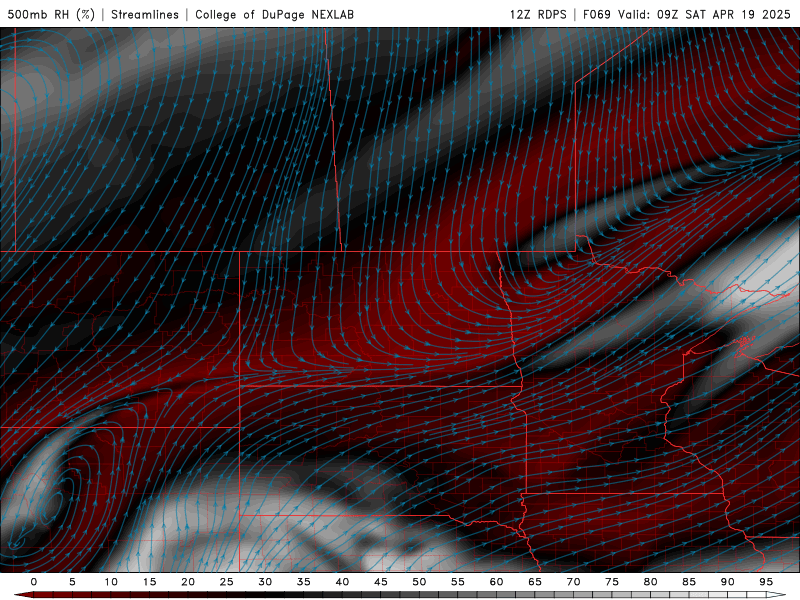The height and width of the screenshot is (600, 800).
Task: Click the 75 value on the color scale
Action: point(612,582)
